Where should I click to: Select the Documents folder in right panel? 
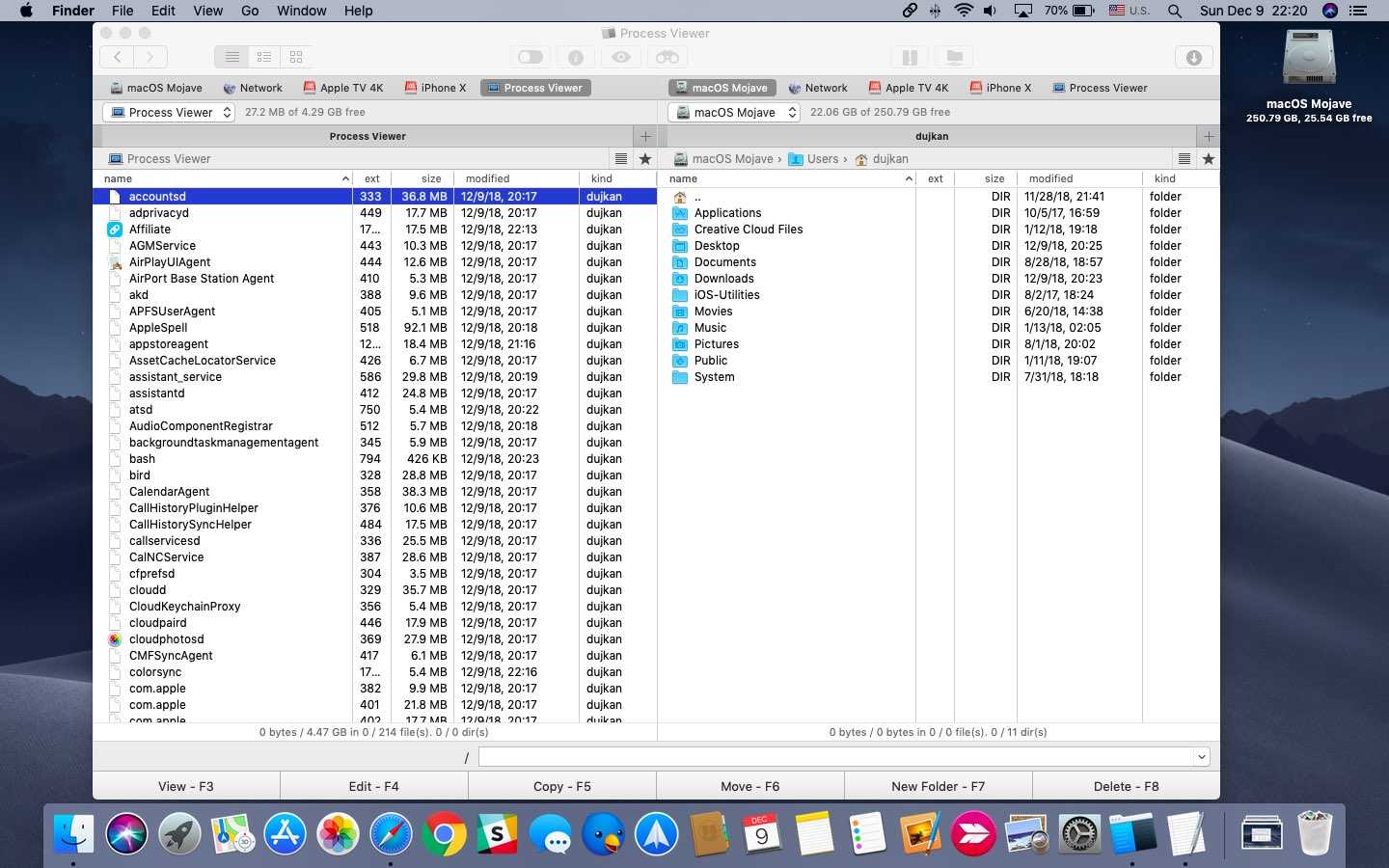724,262
